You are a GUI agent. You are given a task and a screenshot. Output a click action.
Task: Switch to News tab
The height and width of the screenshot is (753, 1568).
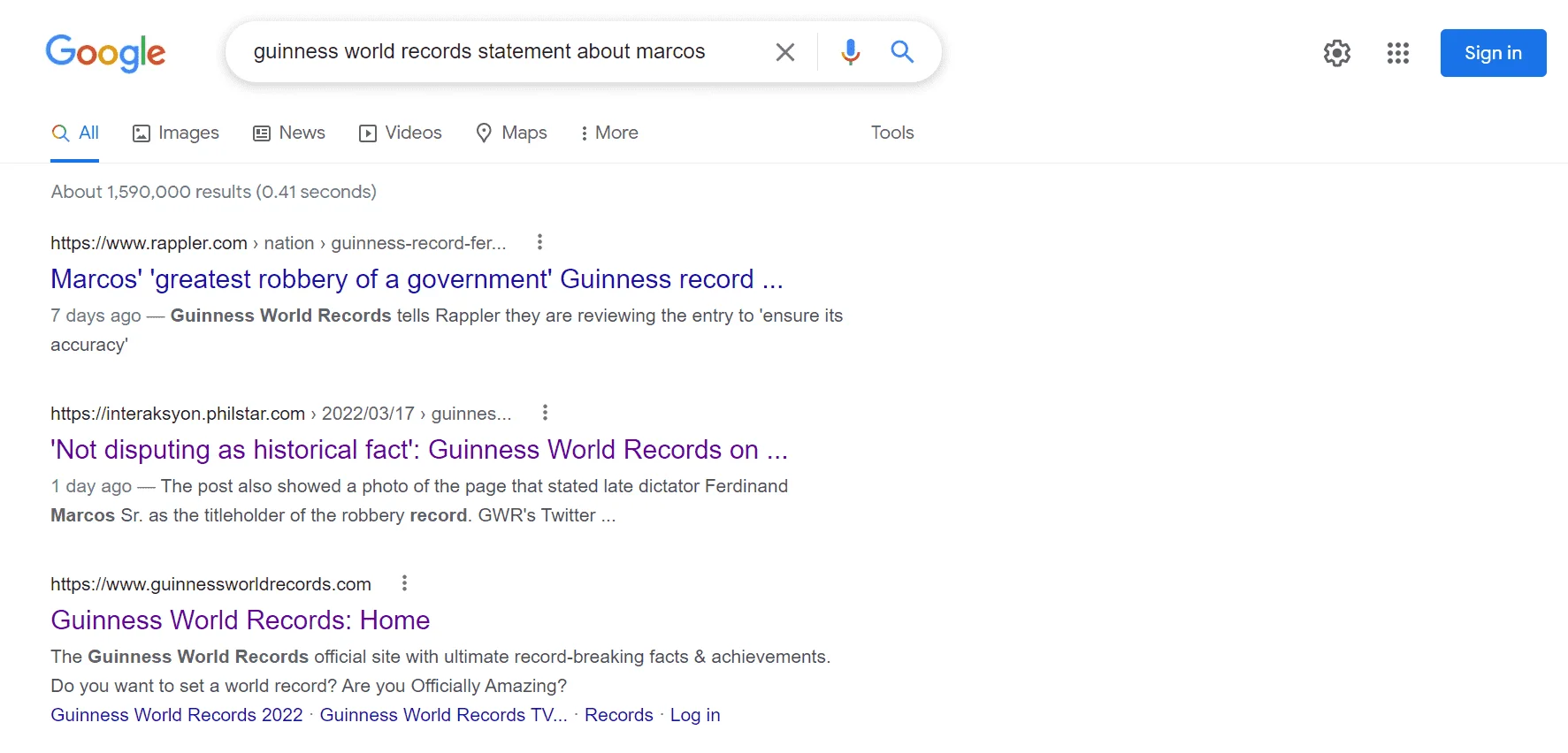[x=289, y=133]
